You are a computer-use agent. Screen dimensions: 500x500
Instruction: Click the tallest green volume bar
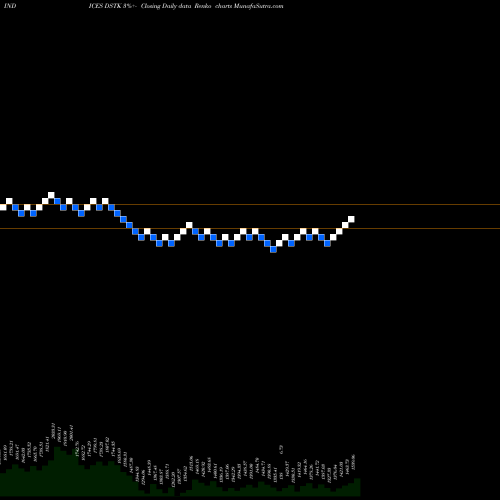point(57,471)
